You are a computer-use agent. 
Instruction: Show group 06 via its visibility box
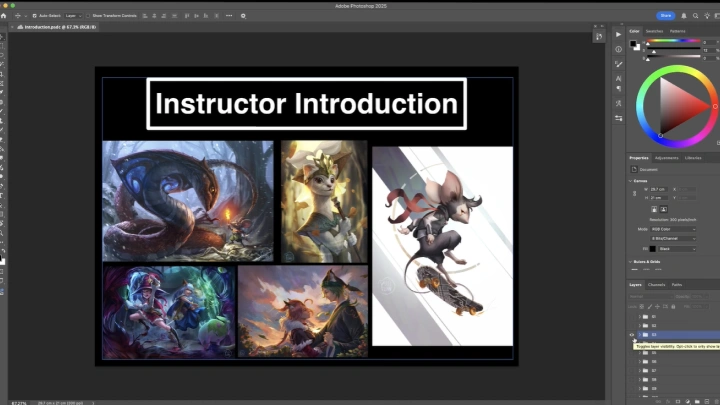pyautogui.click(x=632, y=361)
